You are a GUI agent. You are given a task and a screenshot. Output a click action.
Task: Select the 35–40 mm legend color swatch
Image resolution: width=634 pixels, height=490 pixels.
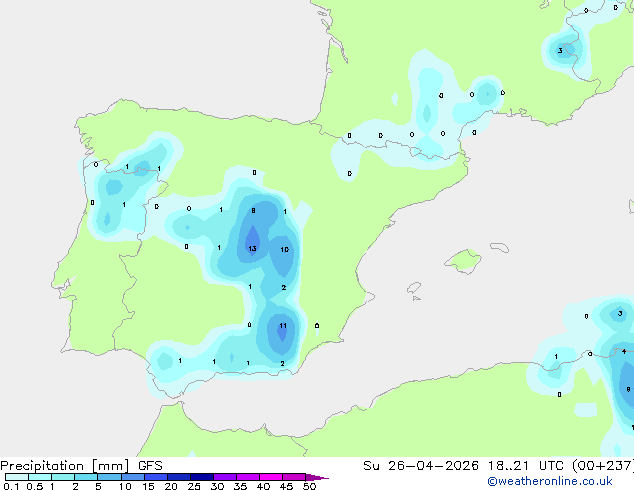pyautogui.click(x=248, y=477)
